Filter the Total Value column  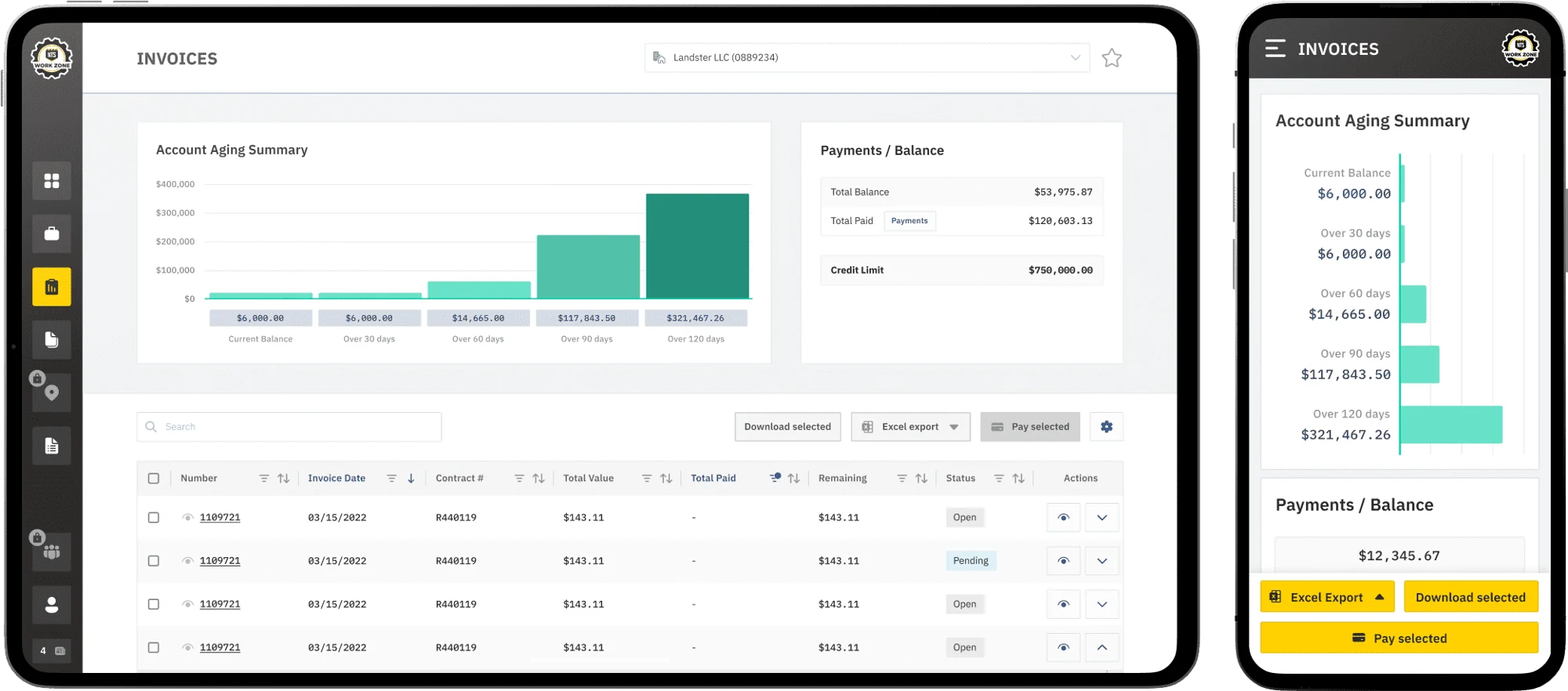(x=647, y=479)
